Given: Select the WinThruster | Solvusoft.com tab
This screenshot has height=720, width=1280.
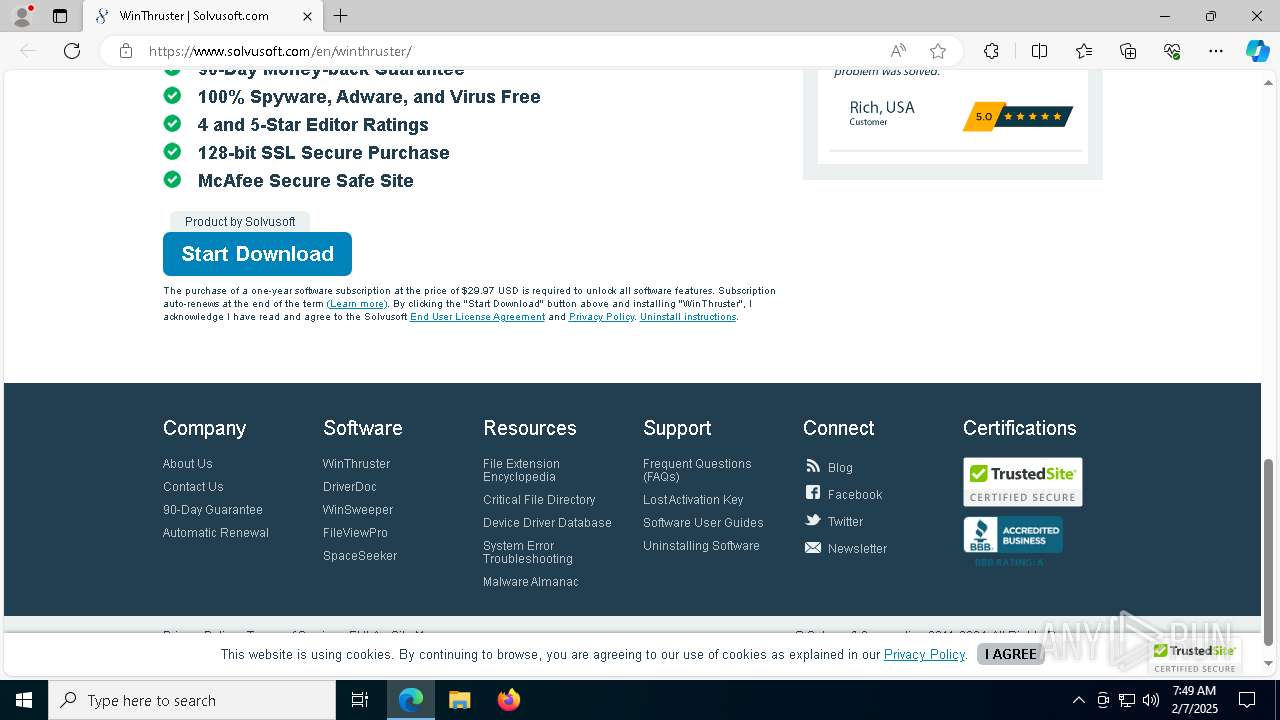Looking at the screenshot, I should 203,16.
